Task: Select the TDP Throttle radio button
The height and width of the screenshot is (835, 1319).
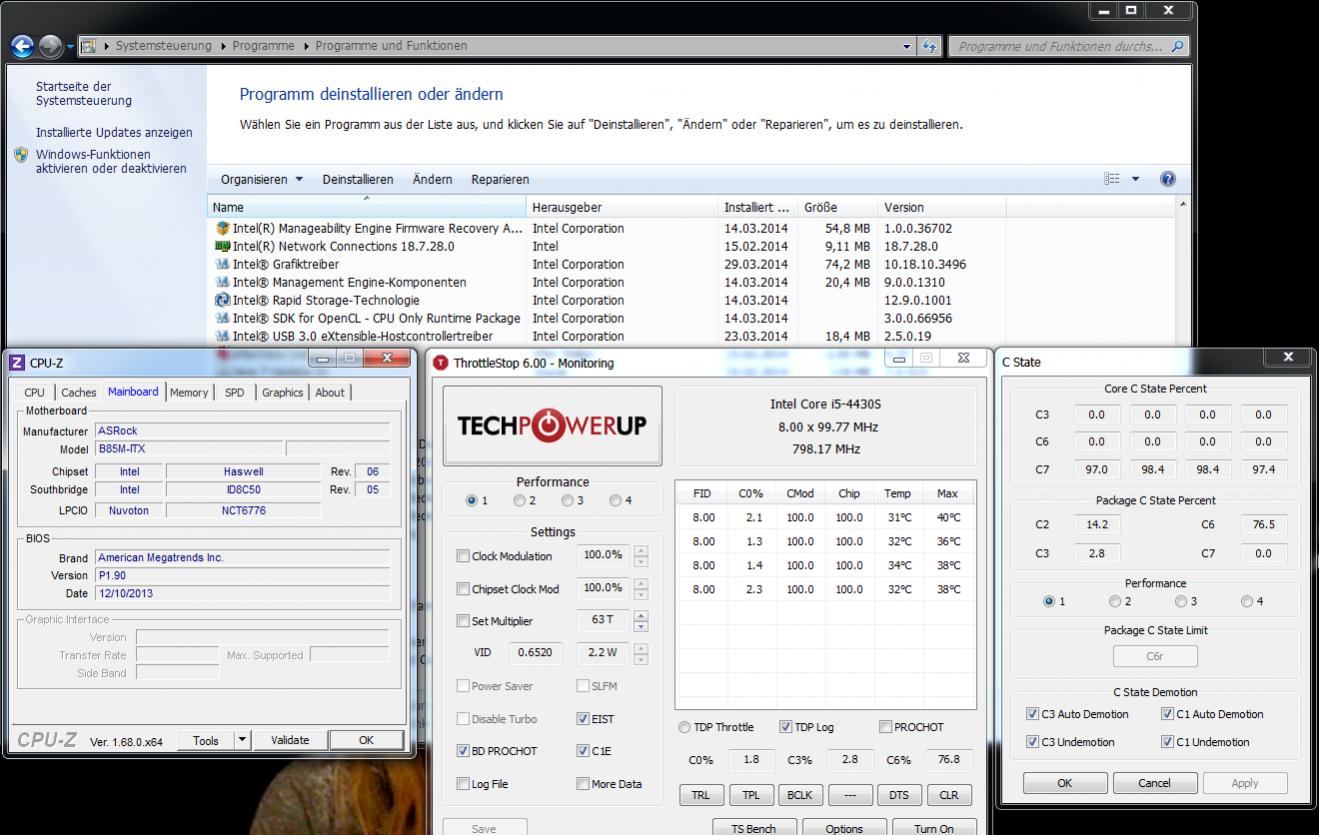Action: coord(684,727)
